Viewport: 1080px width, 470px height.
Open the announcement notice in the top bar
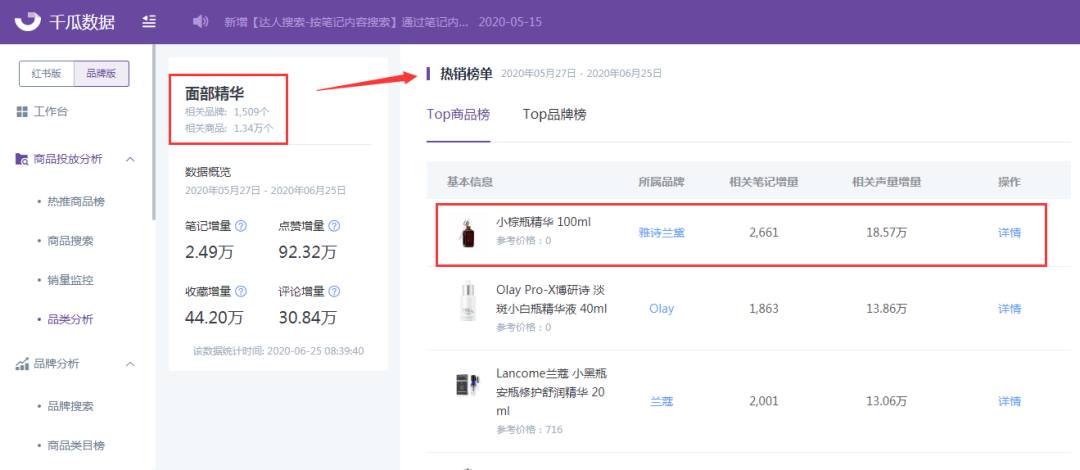(x=346, y=22)
